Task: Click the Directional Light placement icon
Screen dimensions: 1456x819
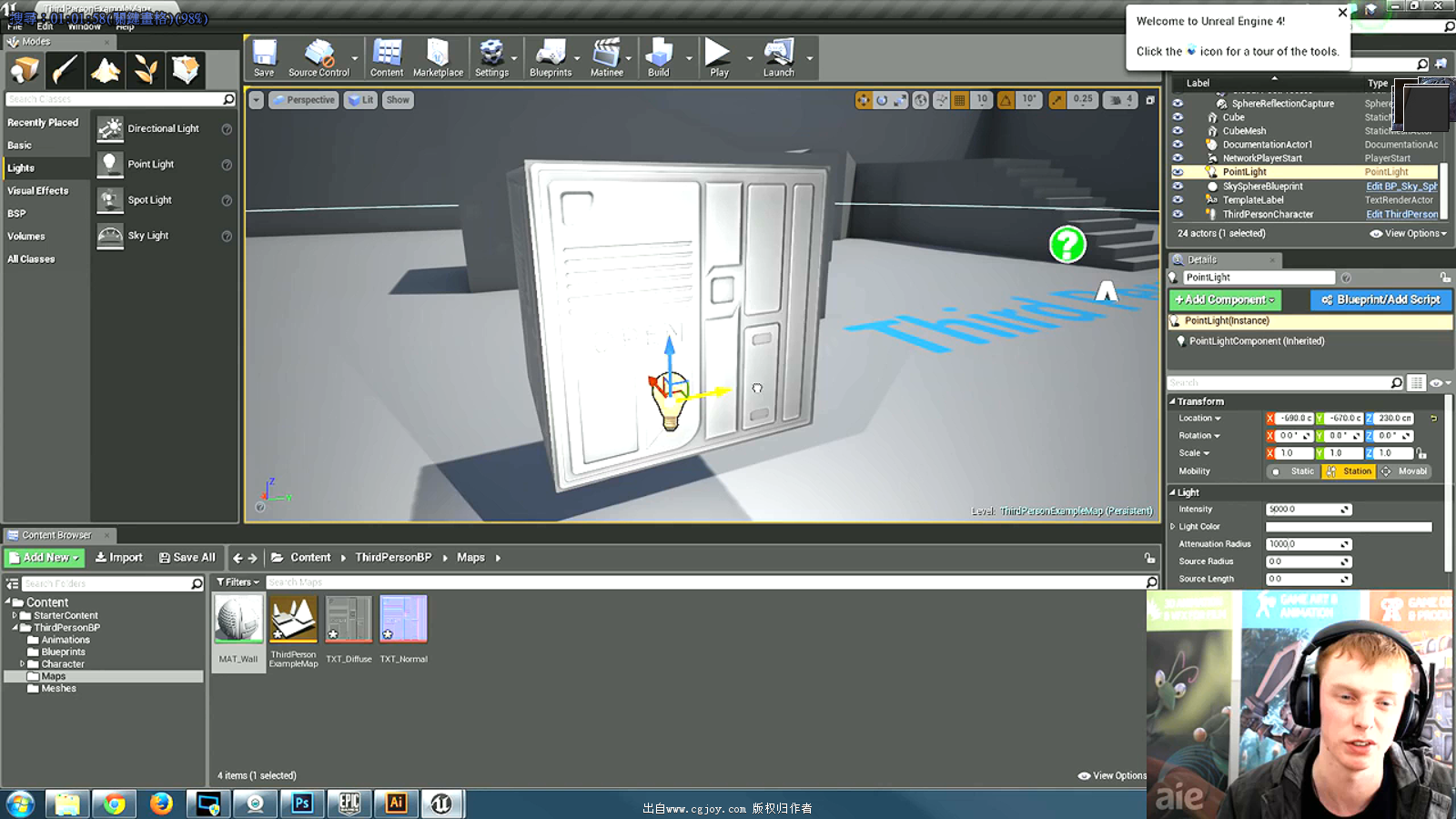Action: click(110, 129)
